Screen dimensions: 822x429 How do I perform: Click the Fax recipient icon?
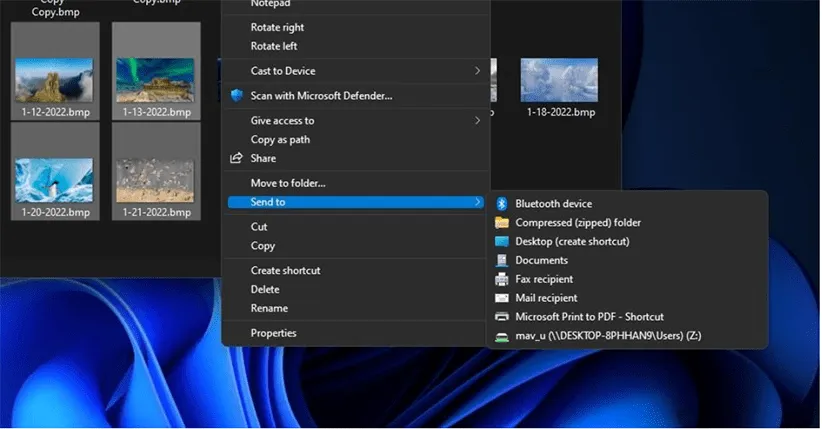tap(502, 280)
